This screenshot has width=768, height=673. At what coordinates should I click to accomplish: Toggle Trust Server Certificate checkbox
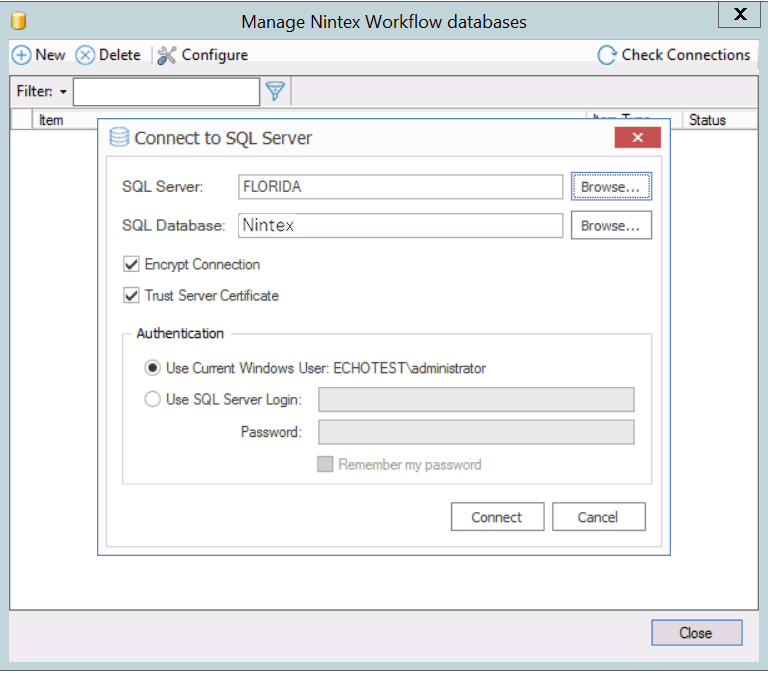tap(130, 296)
